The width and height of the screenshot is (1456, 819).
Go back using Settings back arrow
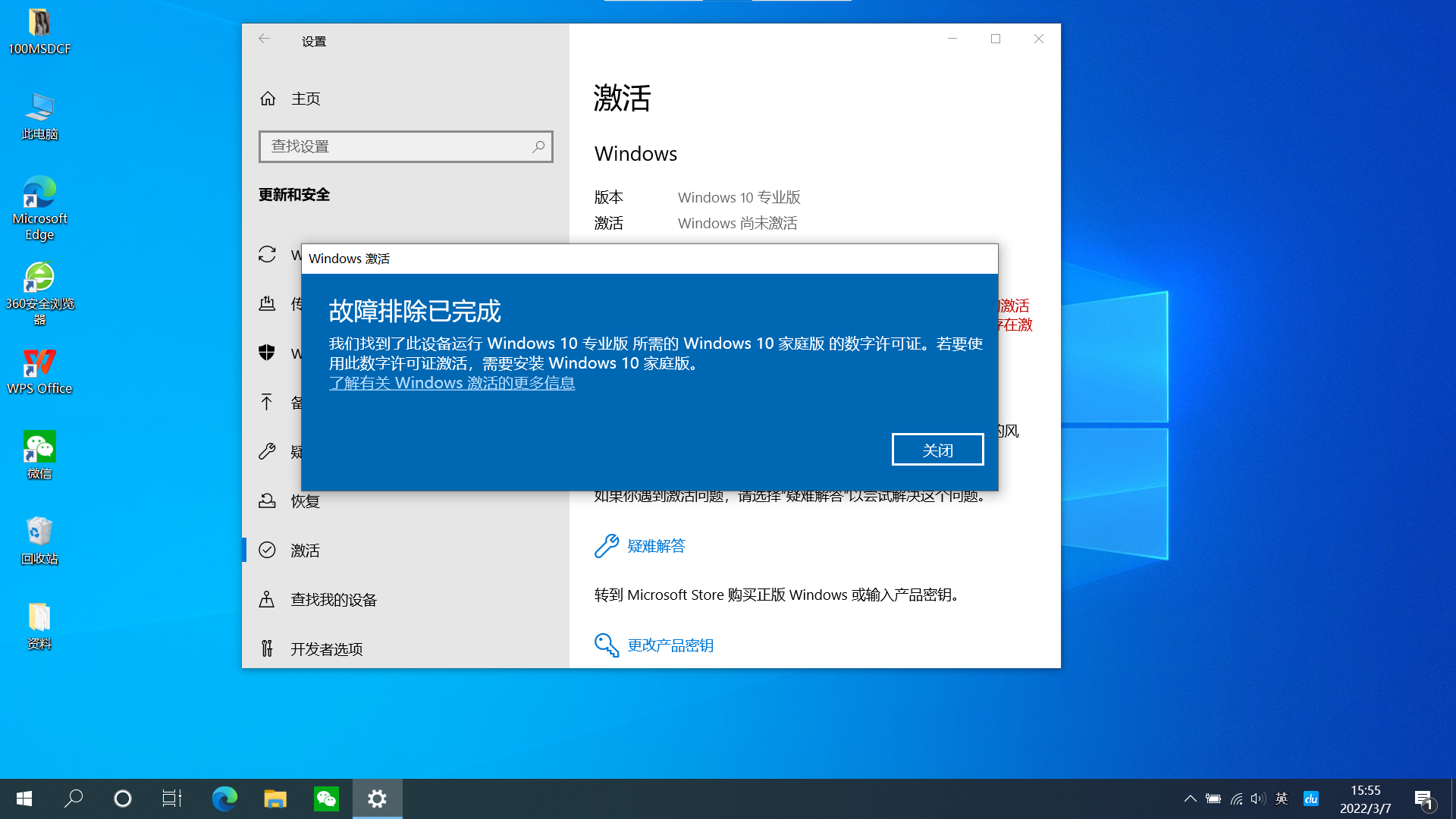pyautogui.click(x=264, y=39)
